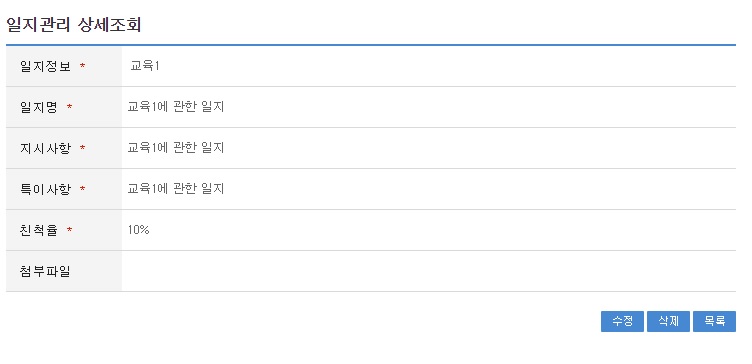Click the red asterisk beside 일지정보
This screenshot has height=364, width=752.
(82, 66)
